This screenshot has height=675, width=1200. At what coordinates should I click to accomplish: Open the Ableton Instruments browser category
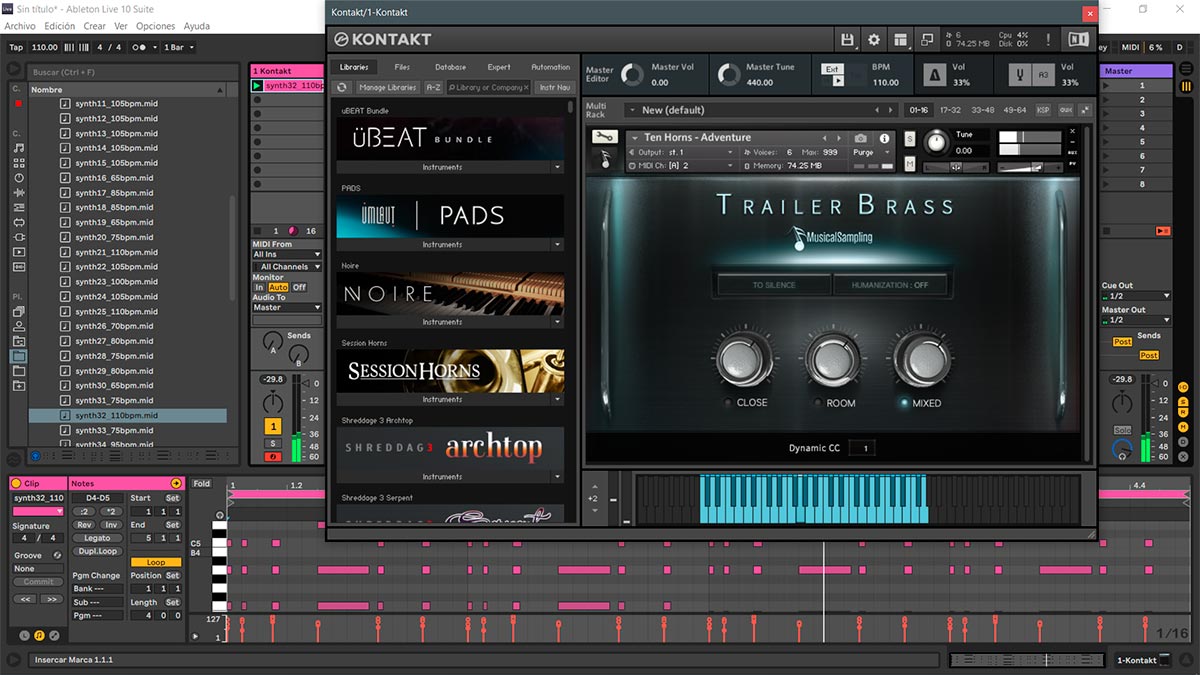tap(19, 178)
